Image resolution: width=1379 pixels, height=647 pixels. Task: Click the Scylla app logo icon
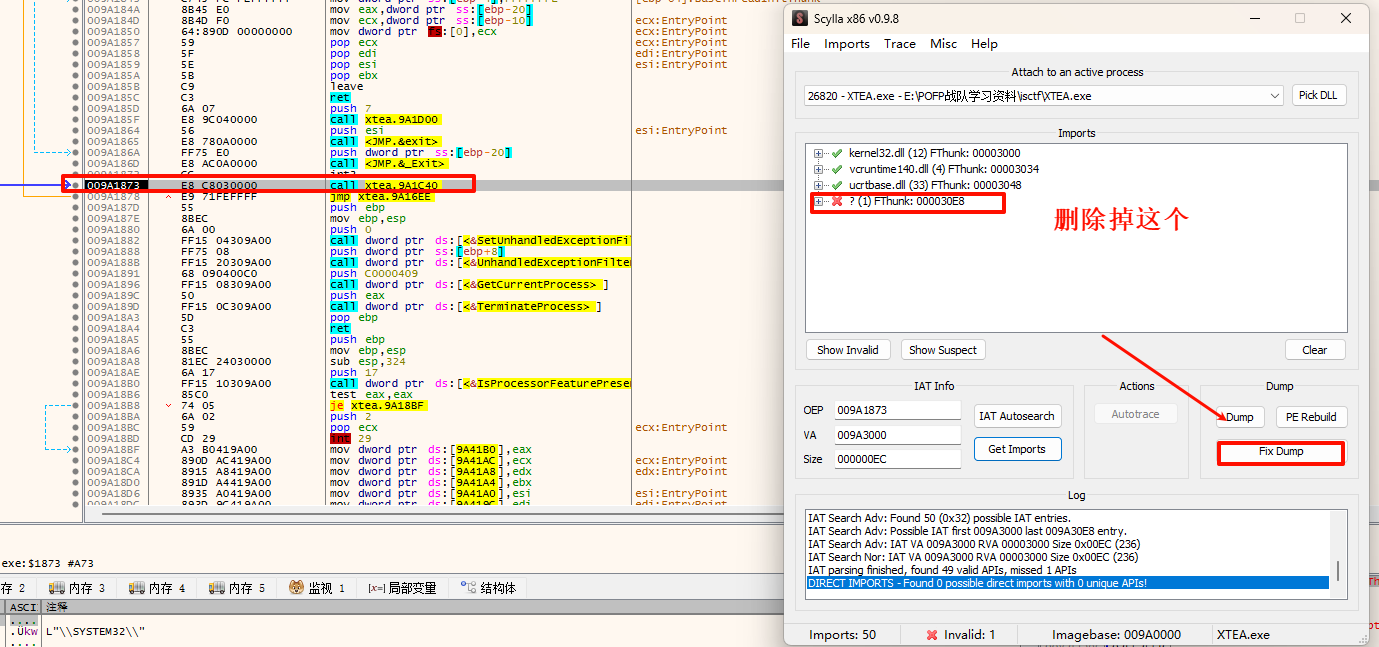(x=800, y=18)
